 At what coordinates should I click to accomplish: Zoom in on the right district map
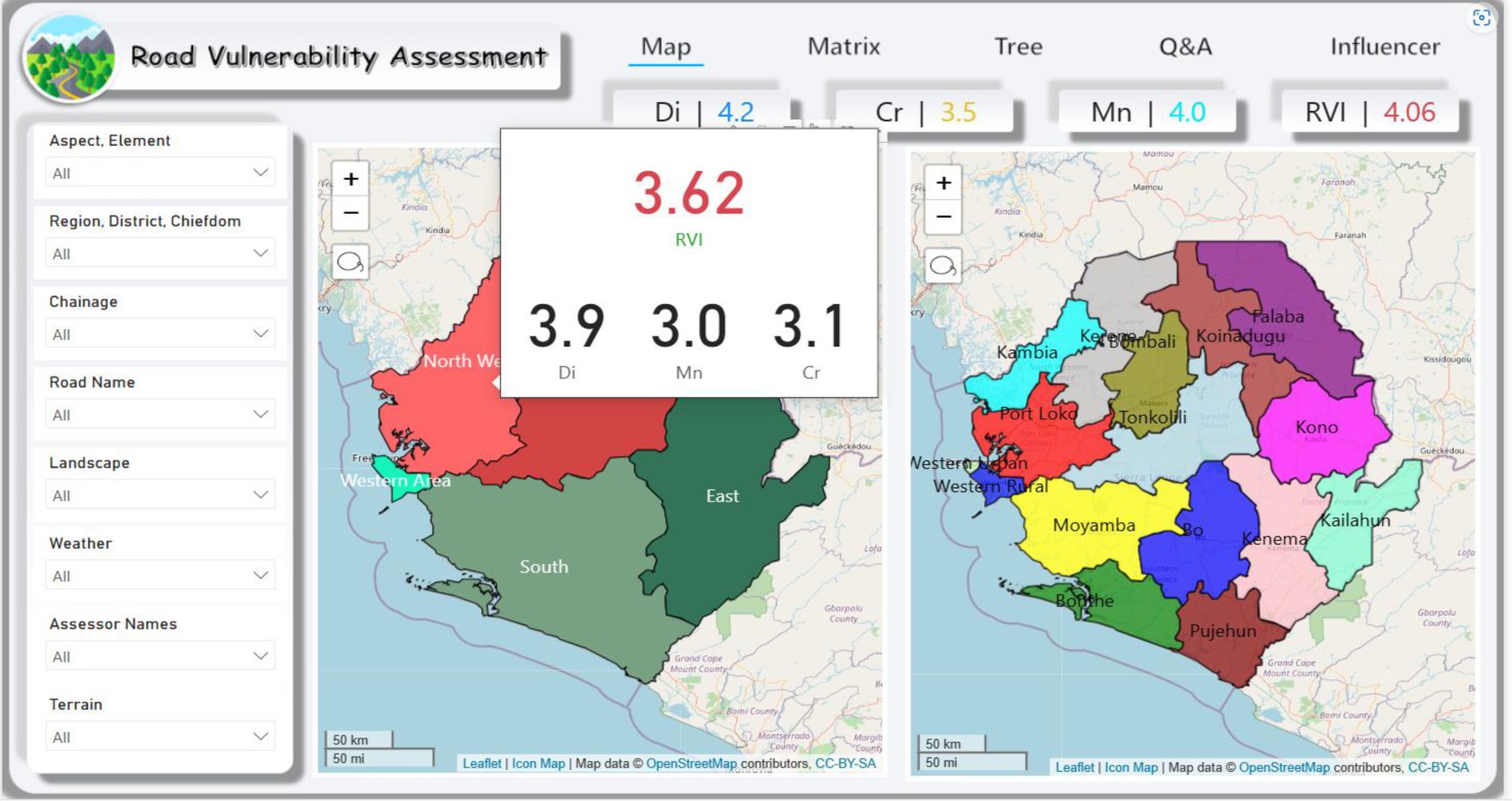pos(943,183)
